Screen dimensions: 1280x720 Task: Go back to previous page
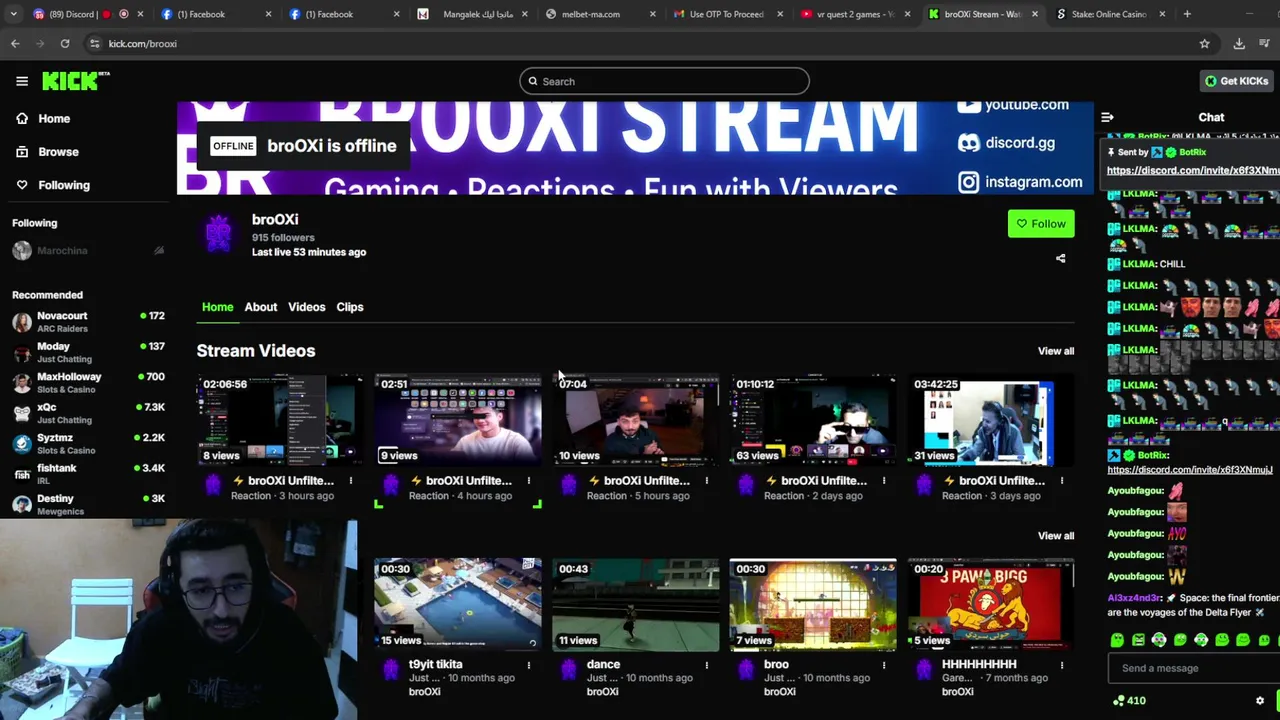point(15,44)
